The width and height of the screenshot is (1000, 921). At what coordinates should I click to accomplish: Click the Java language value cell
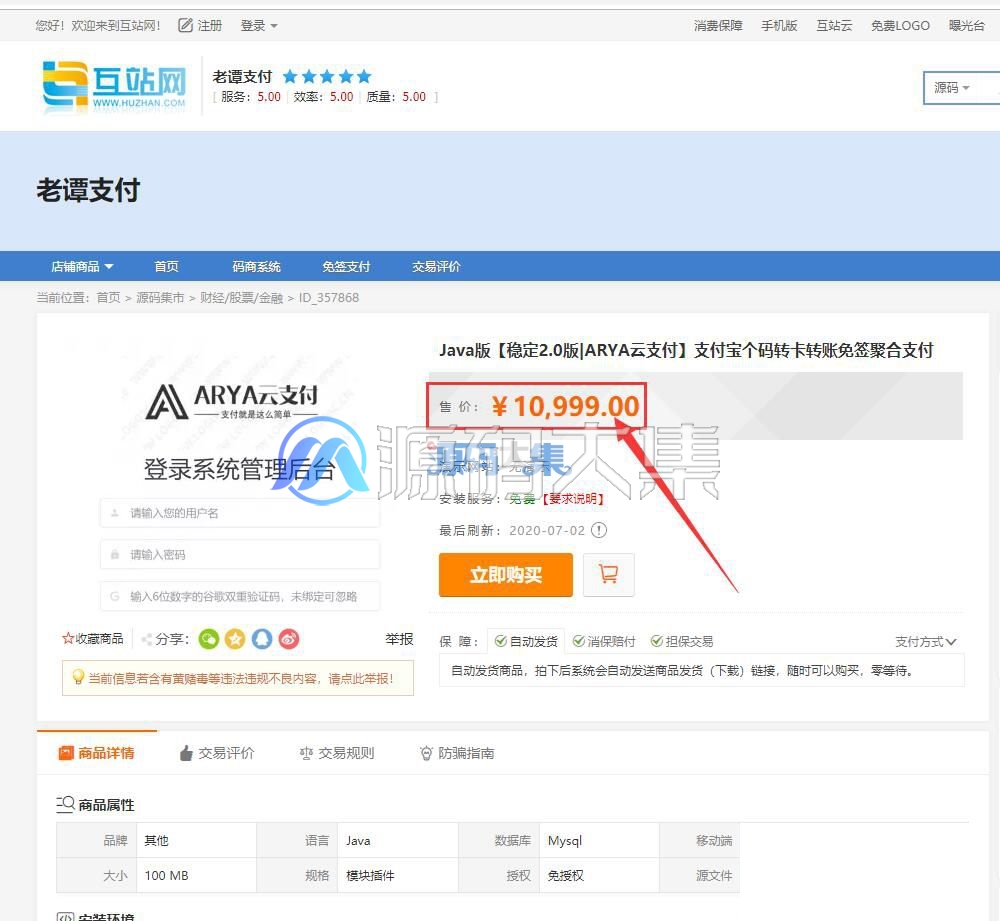pos(398,841)
